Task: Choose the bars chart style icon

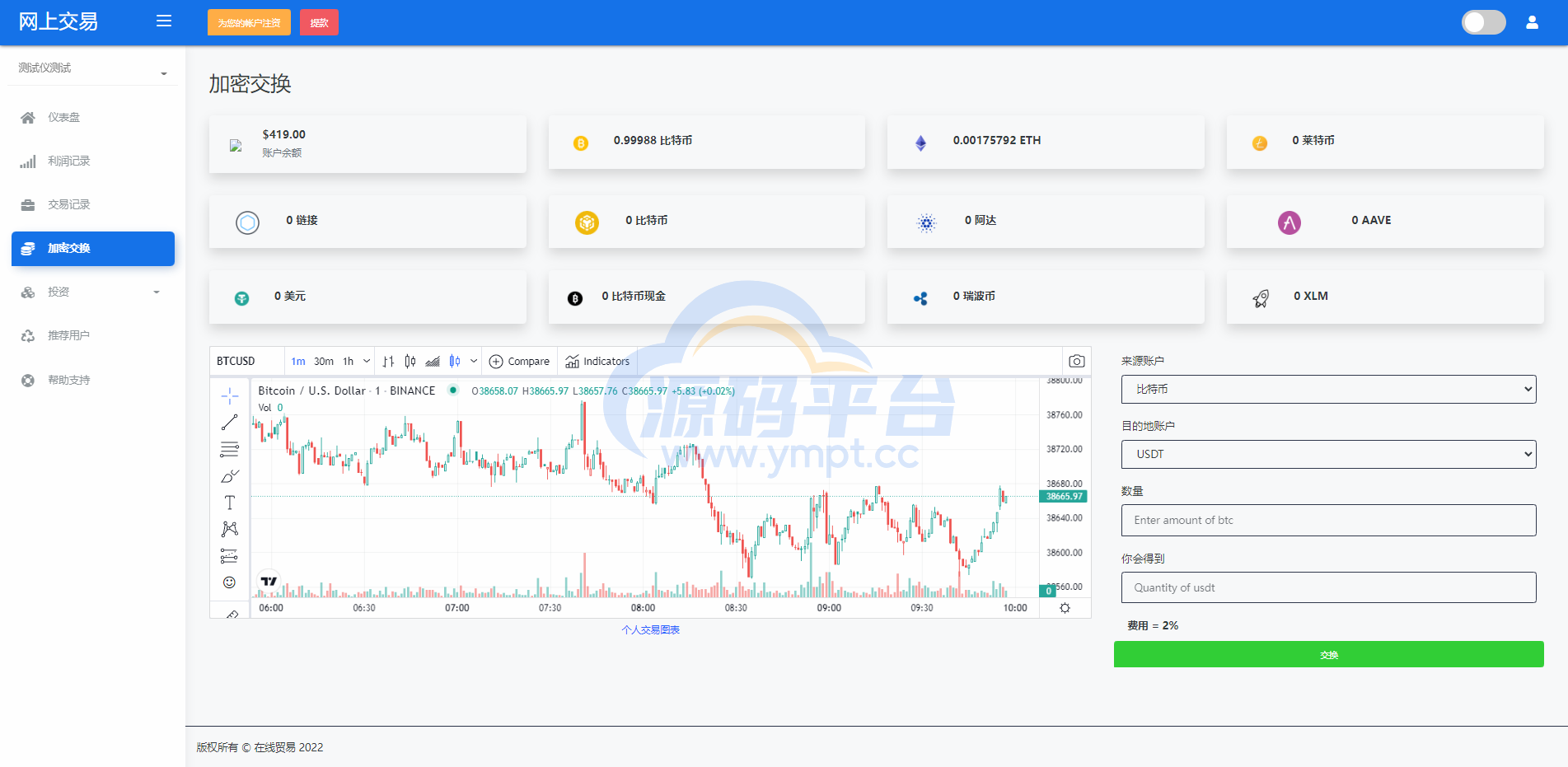Action: (388, 361)
